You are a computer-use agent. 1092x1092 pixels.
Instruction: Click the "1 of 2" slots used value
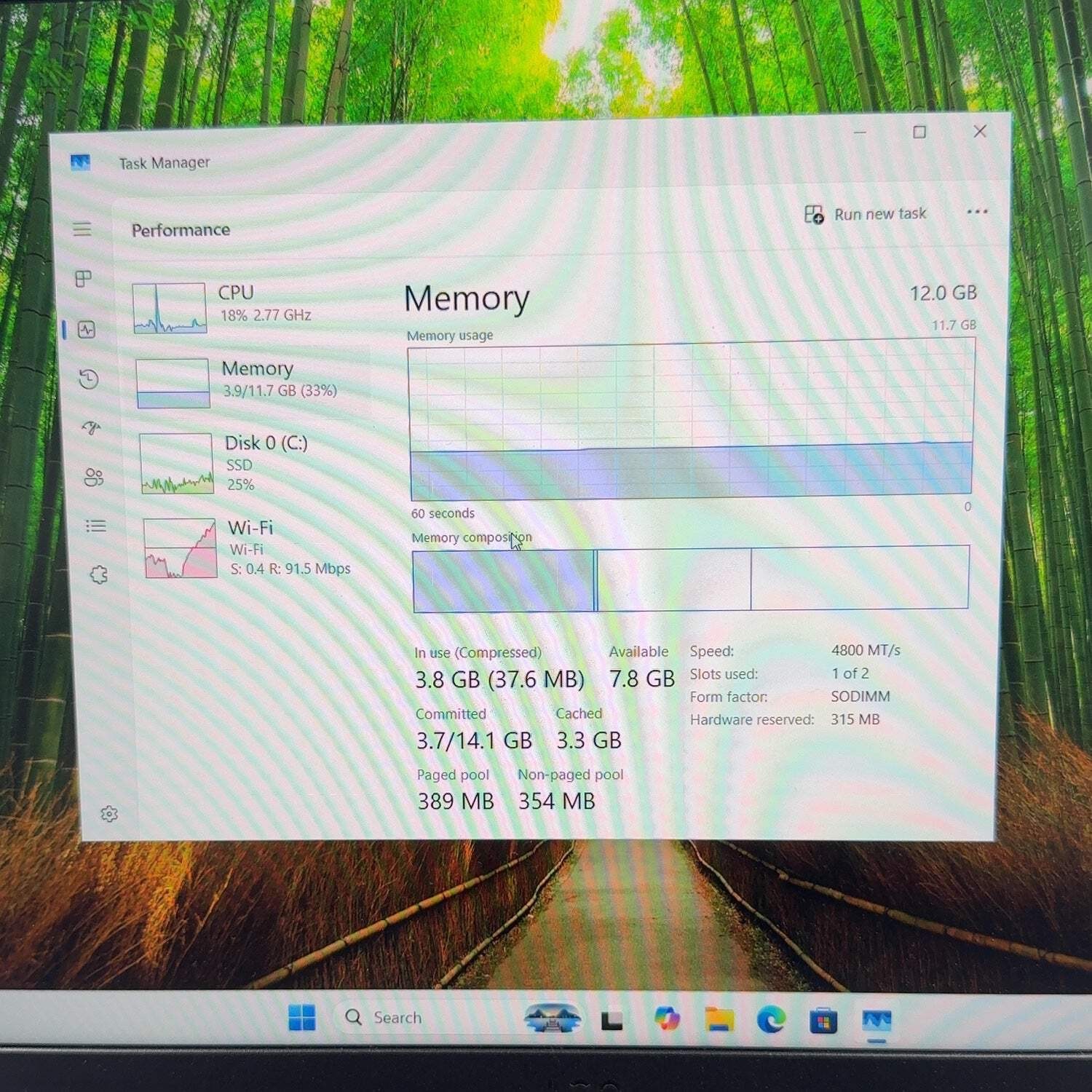coord(850,673)
